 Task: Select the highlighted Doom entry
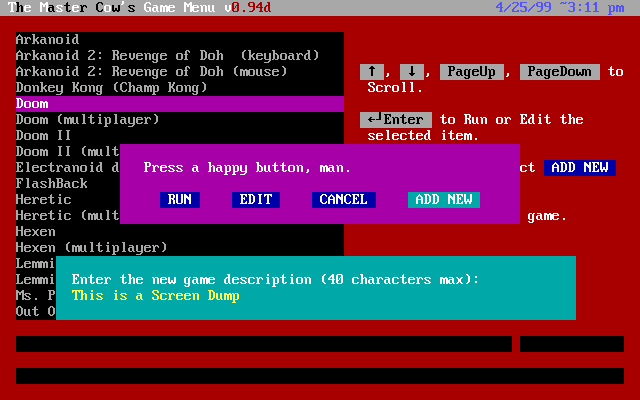coord(180,104)
